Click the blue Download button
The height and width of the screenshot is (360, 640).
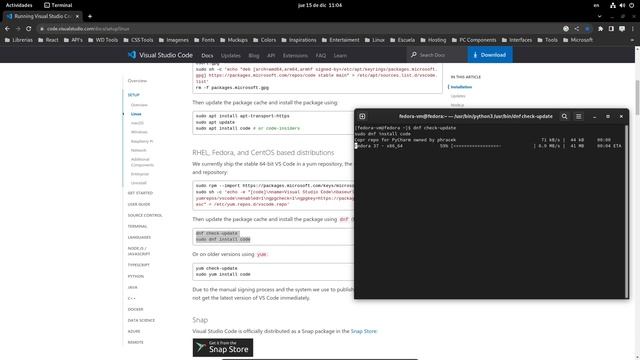click(490, 55)
